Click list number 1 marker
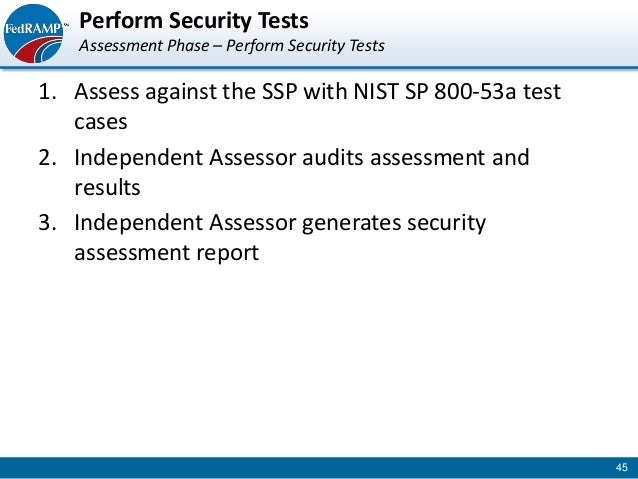The width and height of the screenshot is (638, 479). tap(47, 92)
